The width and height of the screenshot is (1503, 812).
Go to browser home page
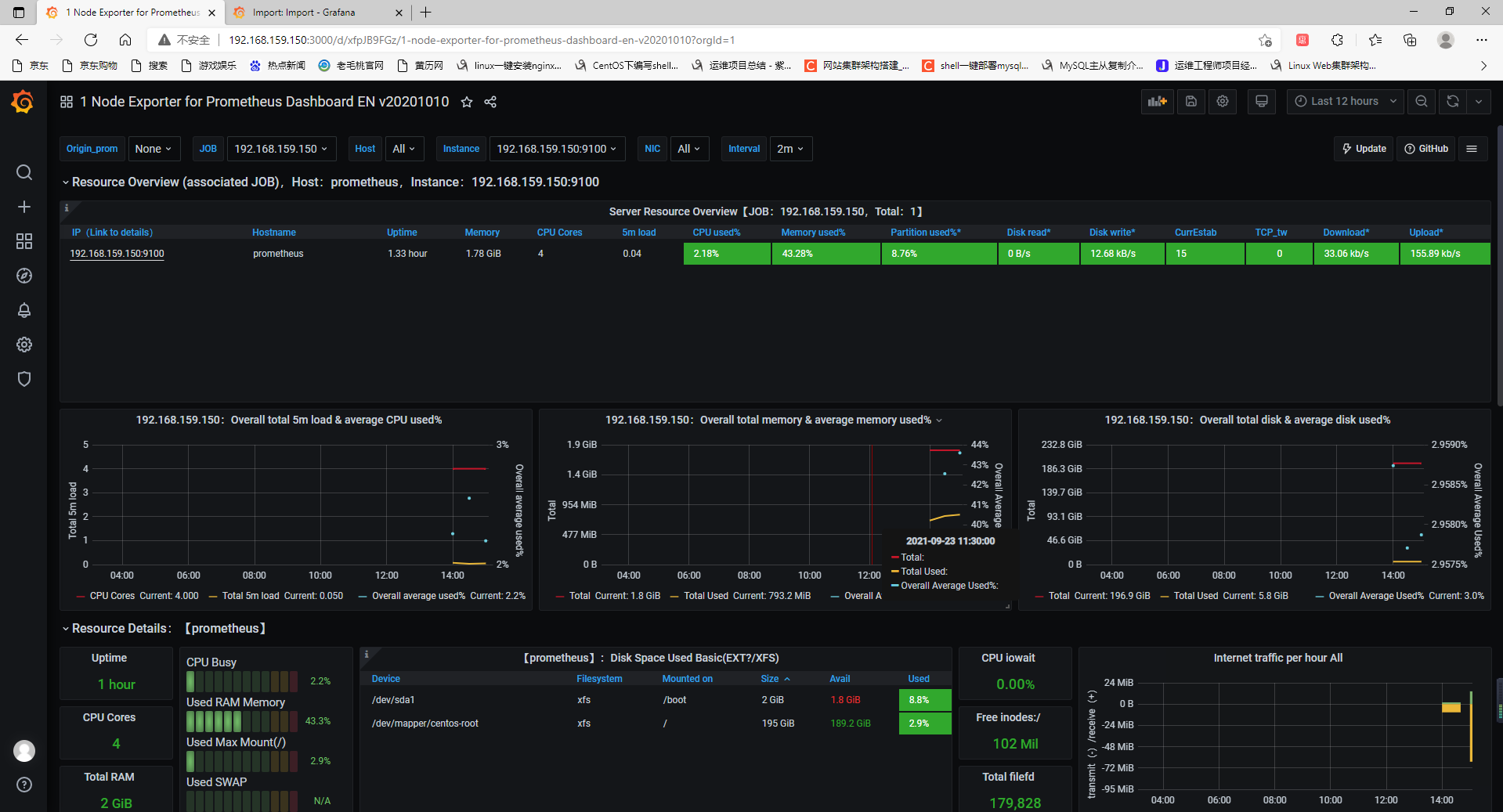click(125, 40)
